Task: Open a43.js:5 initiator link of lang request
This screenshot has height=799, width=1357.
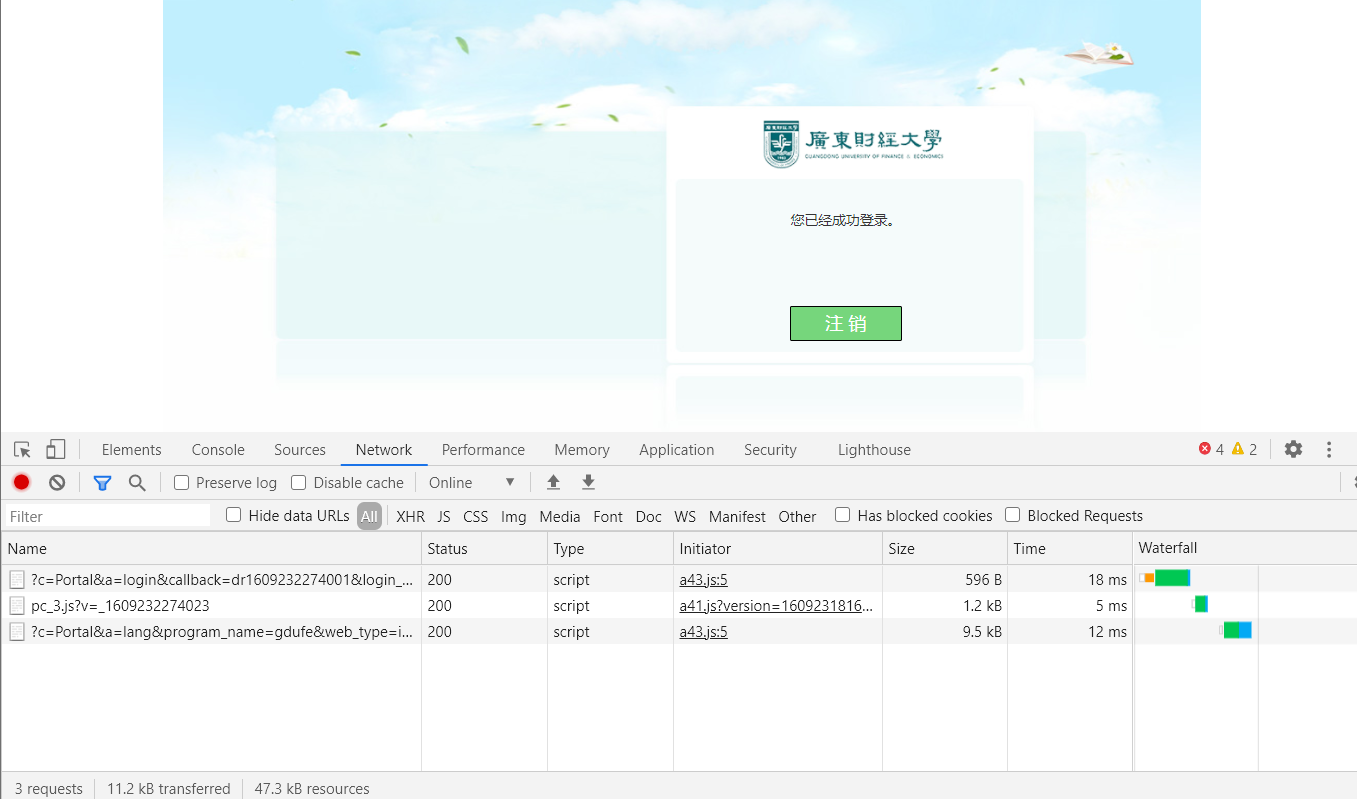Action: (703, 631)
